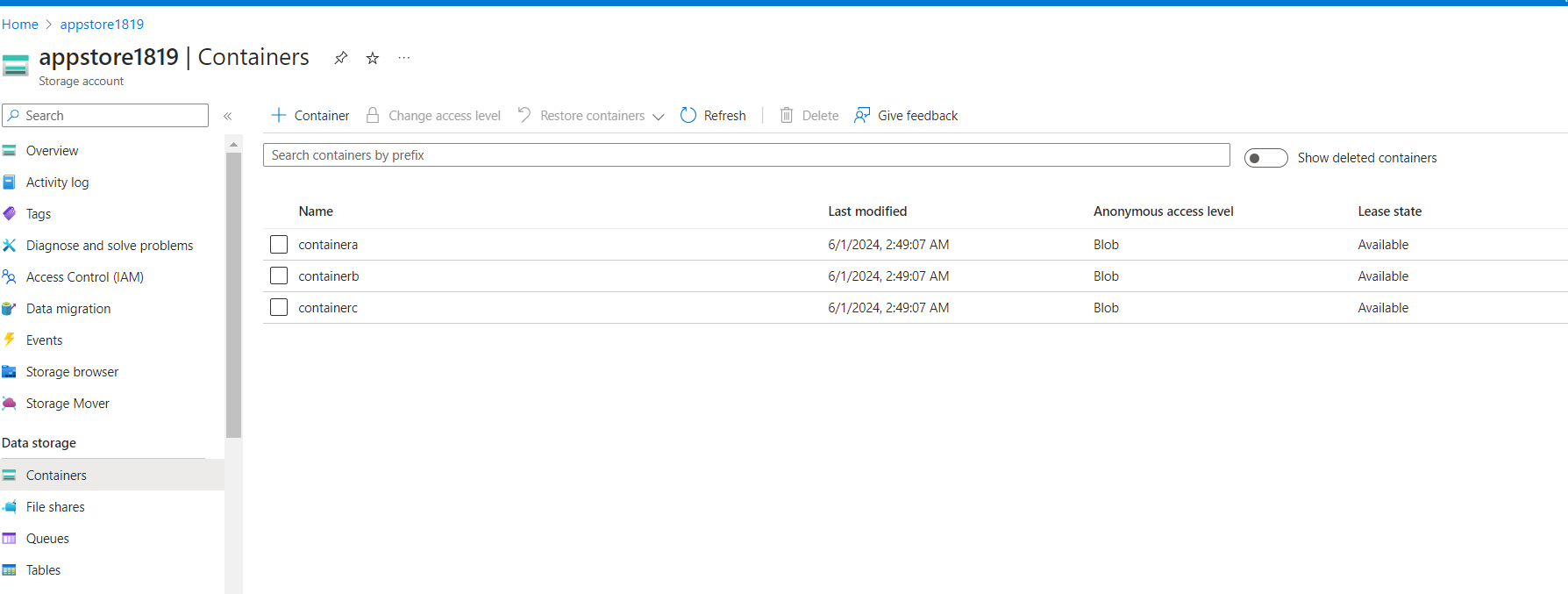Click the Blob value in containerb row
This screenshot has width=1568, height=594.
(x=1106, y=276)
